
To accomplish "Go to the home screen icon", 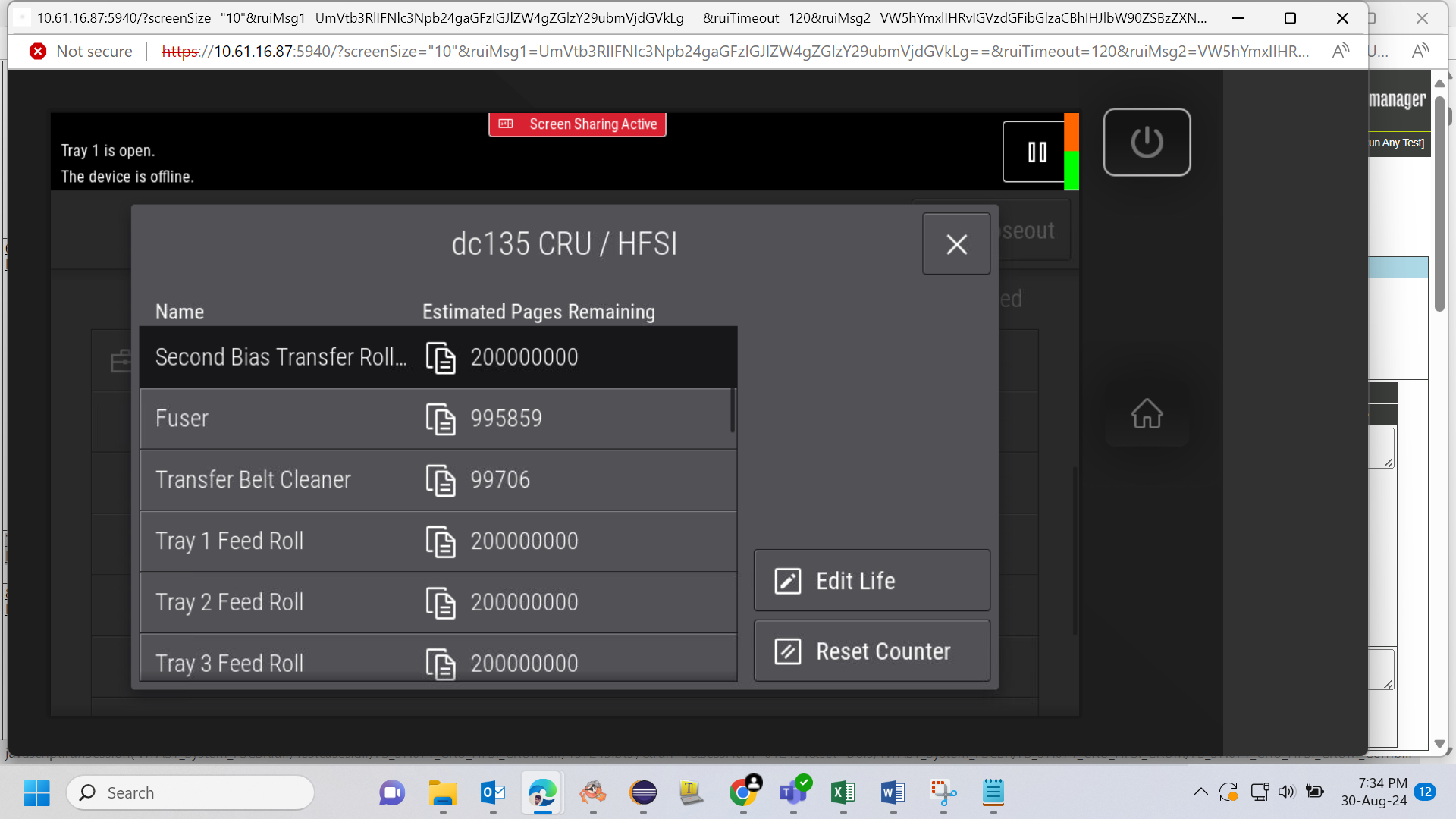I will tap(1147, 414).
